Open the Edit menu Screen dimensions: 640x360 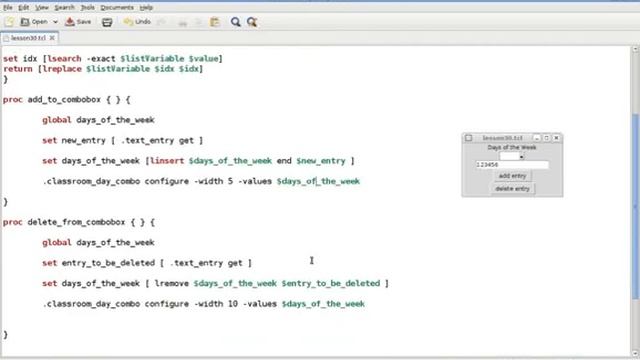point(24,7)
